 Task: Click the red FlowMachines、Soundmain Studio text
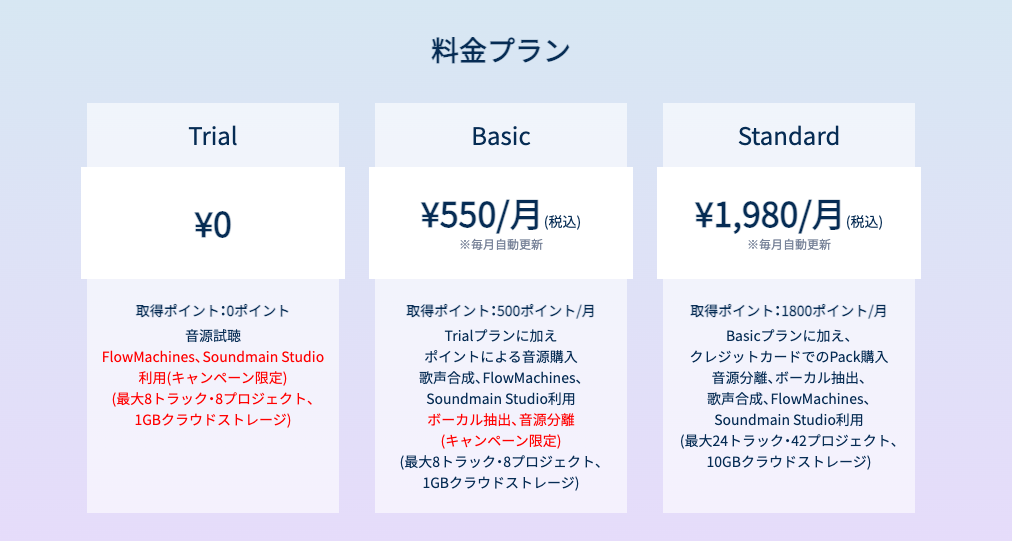tap(213, 357)
